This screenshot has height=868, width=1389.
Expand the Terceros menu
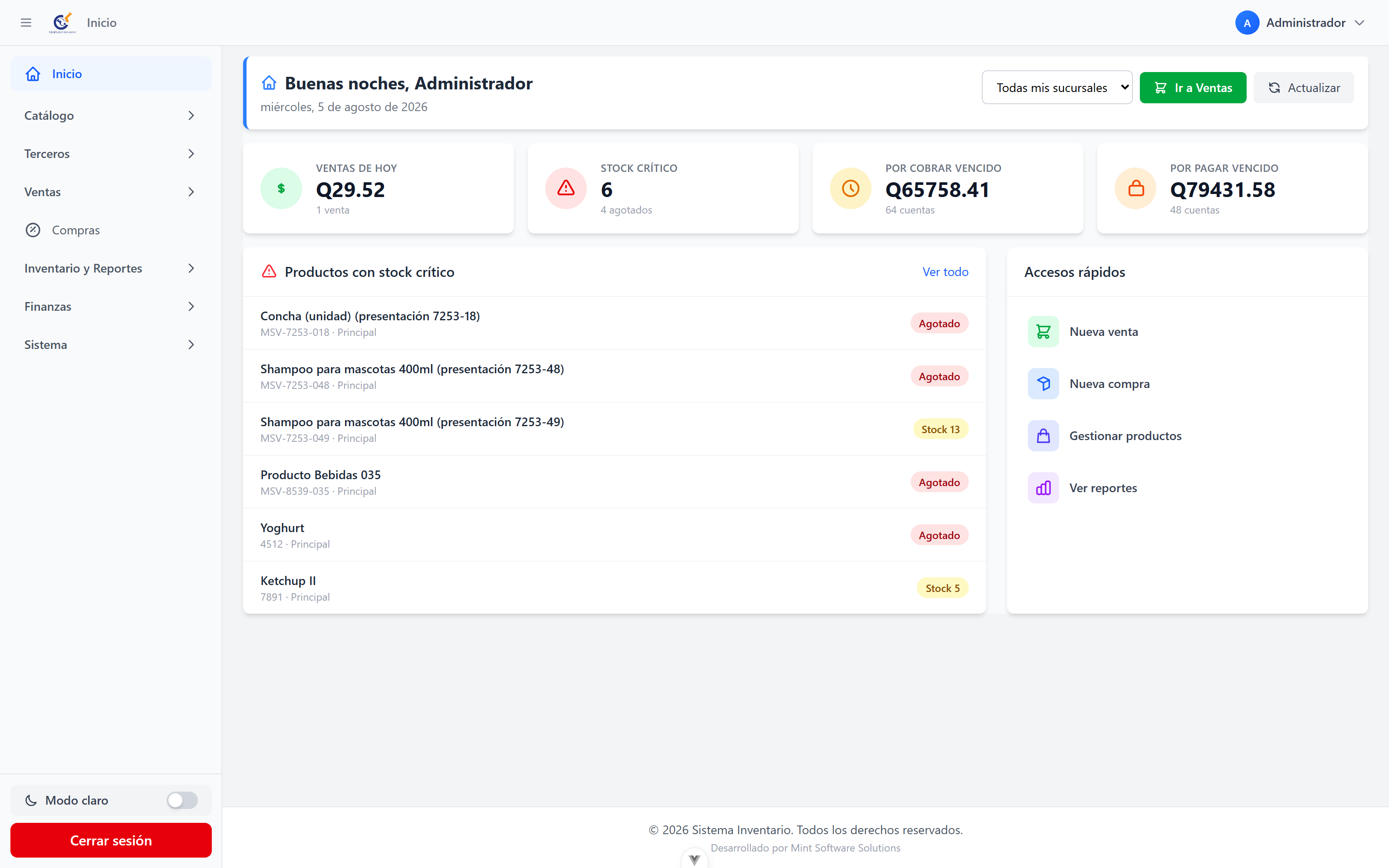(x=111, y=154)
